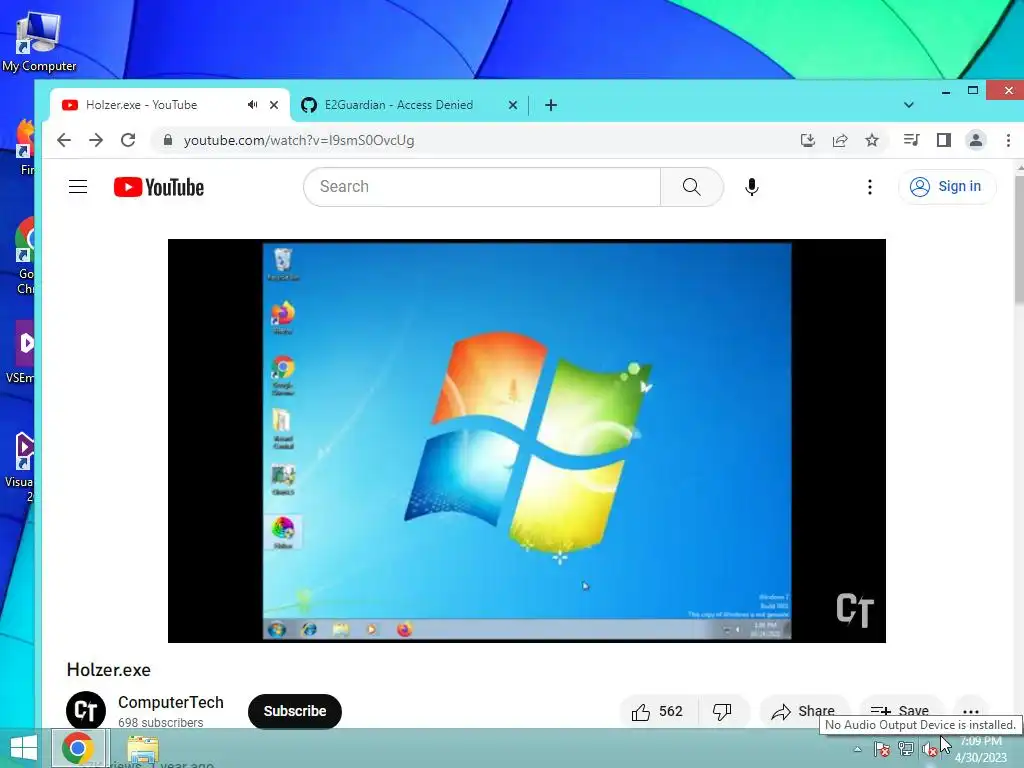Reload the YouTube page

(x=128, y=140)
